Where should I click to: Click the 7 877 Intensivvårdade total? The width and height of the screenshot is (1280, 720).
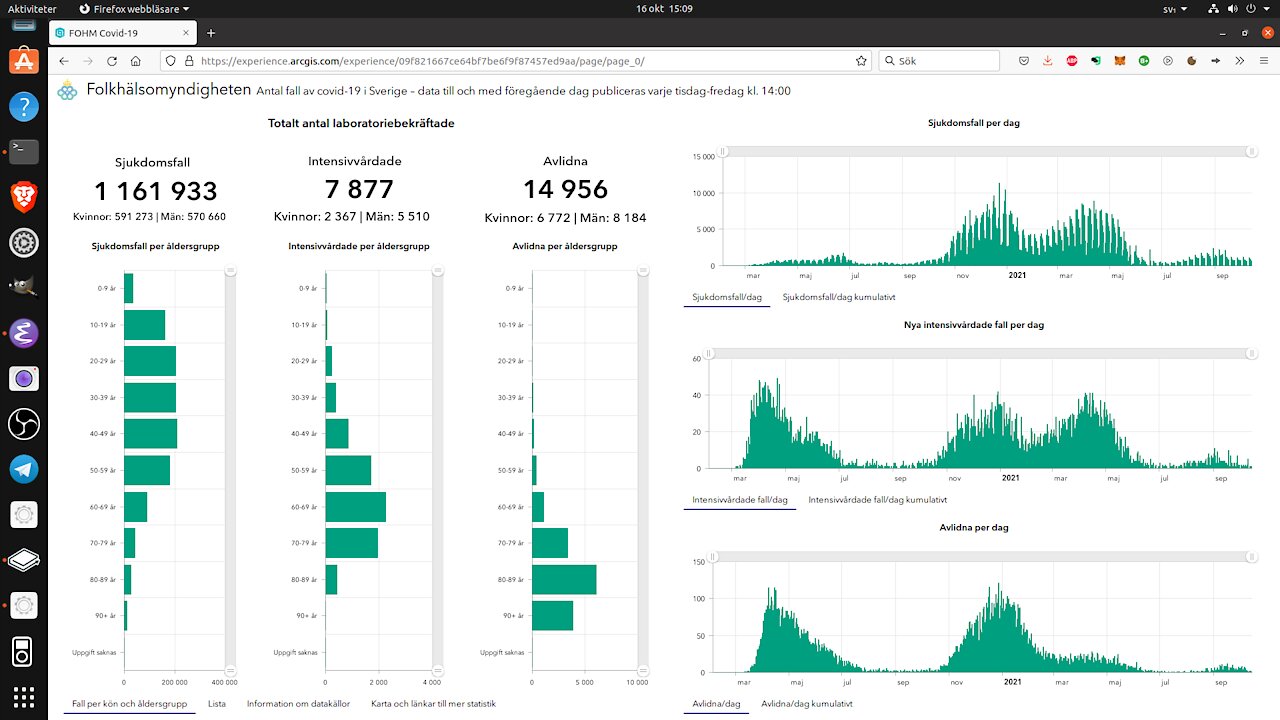pos(358,189)
